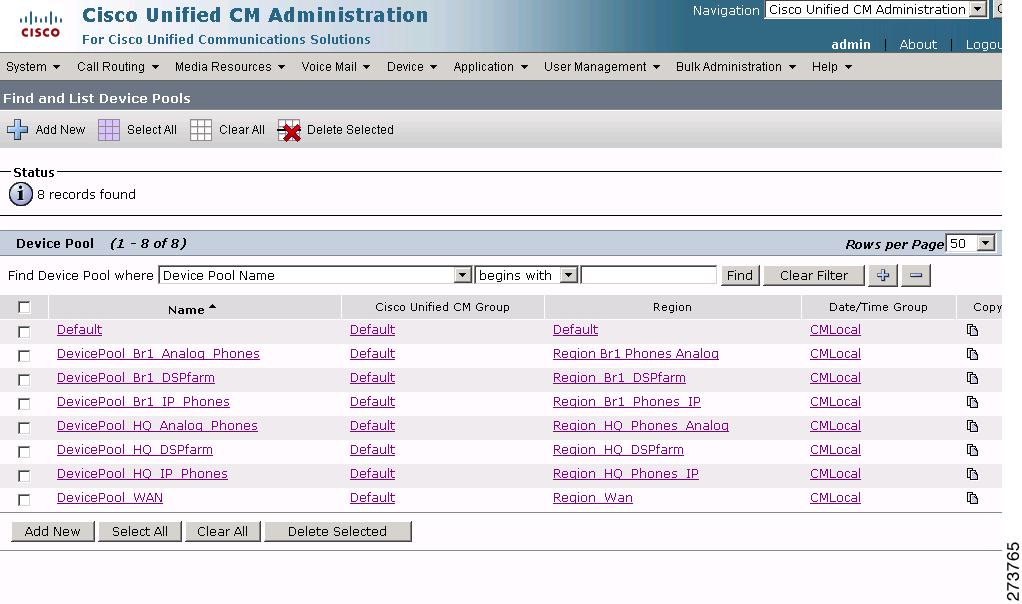Copy DevicePool_HQ_DSPfarm using its copy icon

[x=972, y=450]
